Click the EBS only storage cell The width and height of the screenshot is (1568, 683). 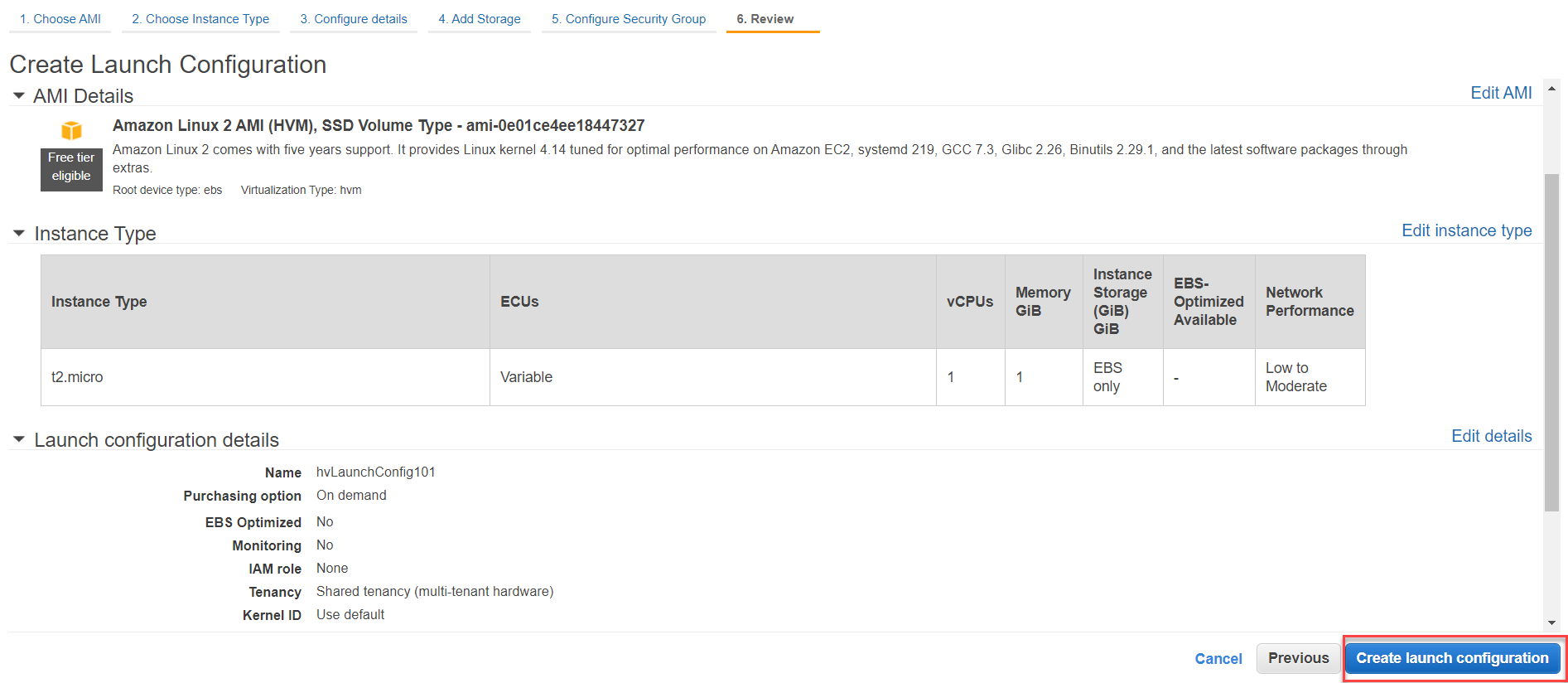pyautogui.click(x=1122, y=377)
